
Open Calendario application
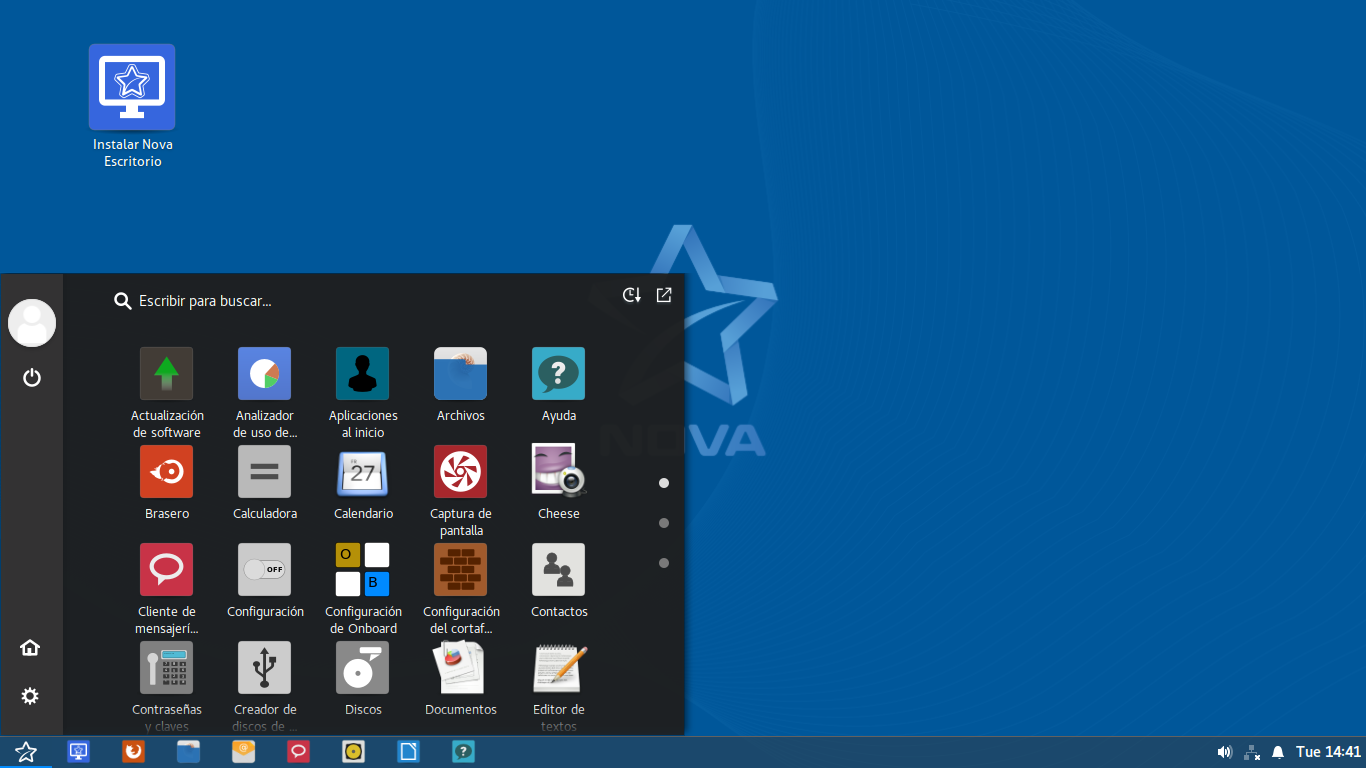362,472
